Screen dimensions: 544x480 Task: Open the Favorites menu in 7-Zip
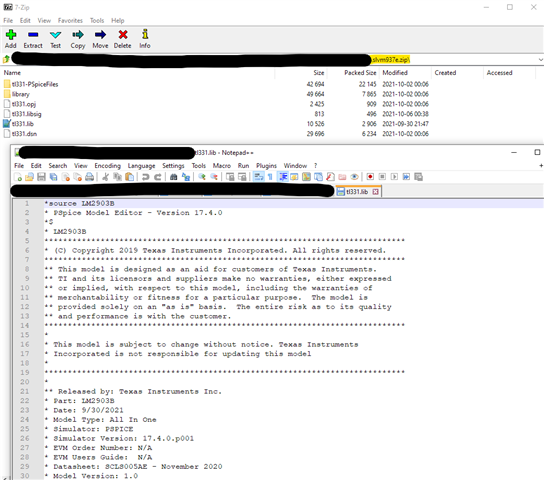pyautogui.click(x=70, y=20)
